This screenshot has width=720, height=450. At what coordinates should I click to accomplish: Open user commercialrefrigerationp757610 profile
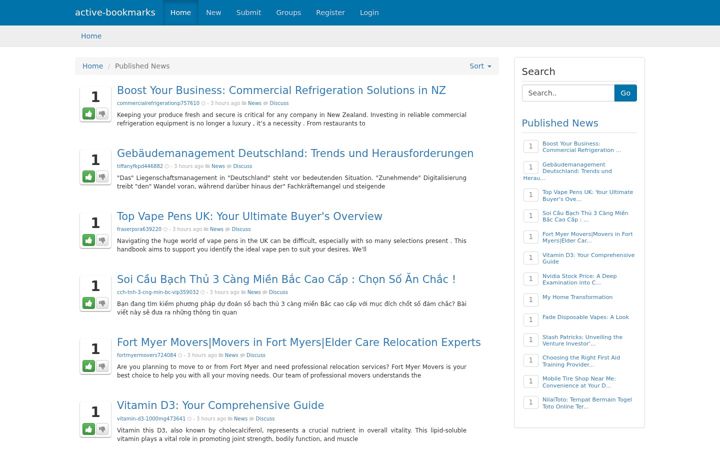click(x=158, y=103)
